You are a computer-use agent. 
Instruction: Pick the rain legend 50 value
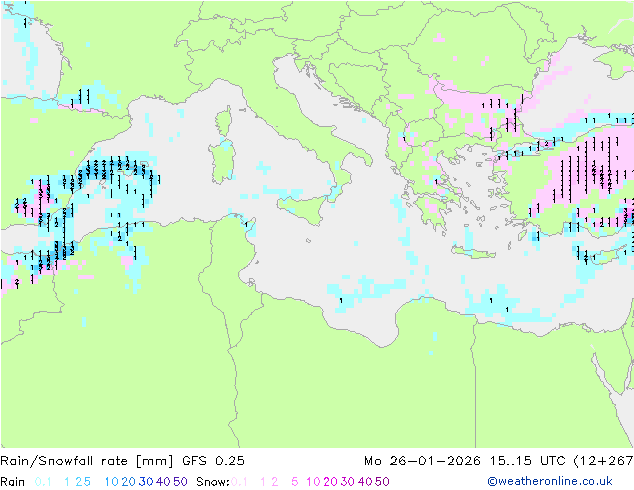[x=180, y=482]
